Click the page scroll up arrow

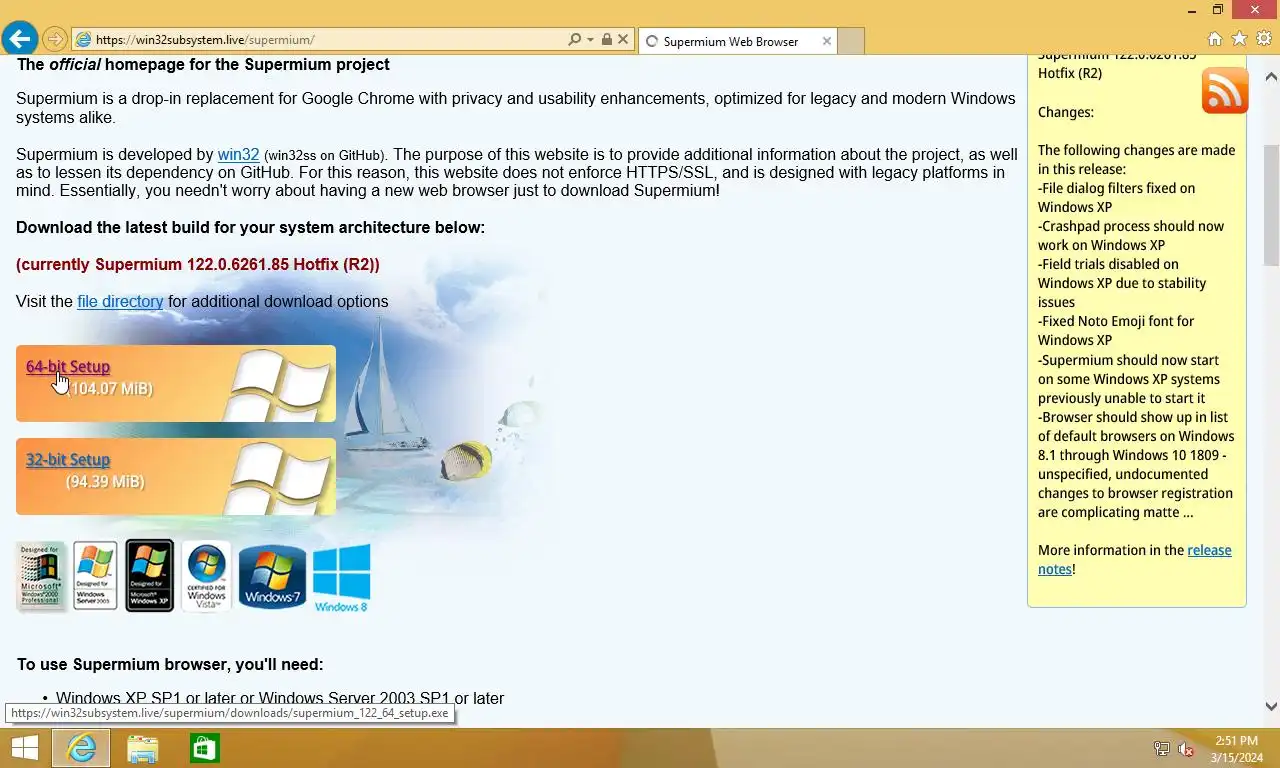1271,76
